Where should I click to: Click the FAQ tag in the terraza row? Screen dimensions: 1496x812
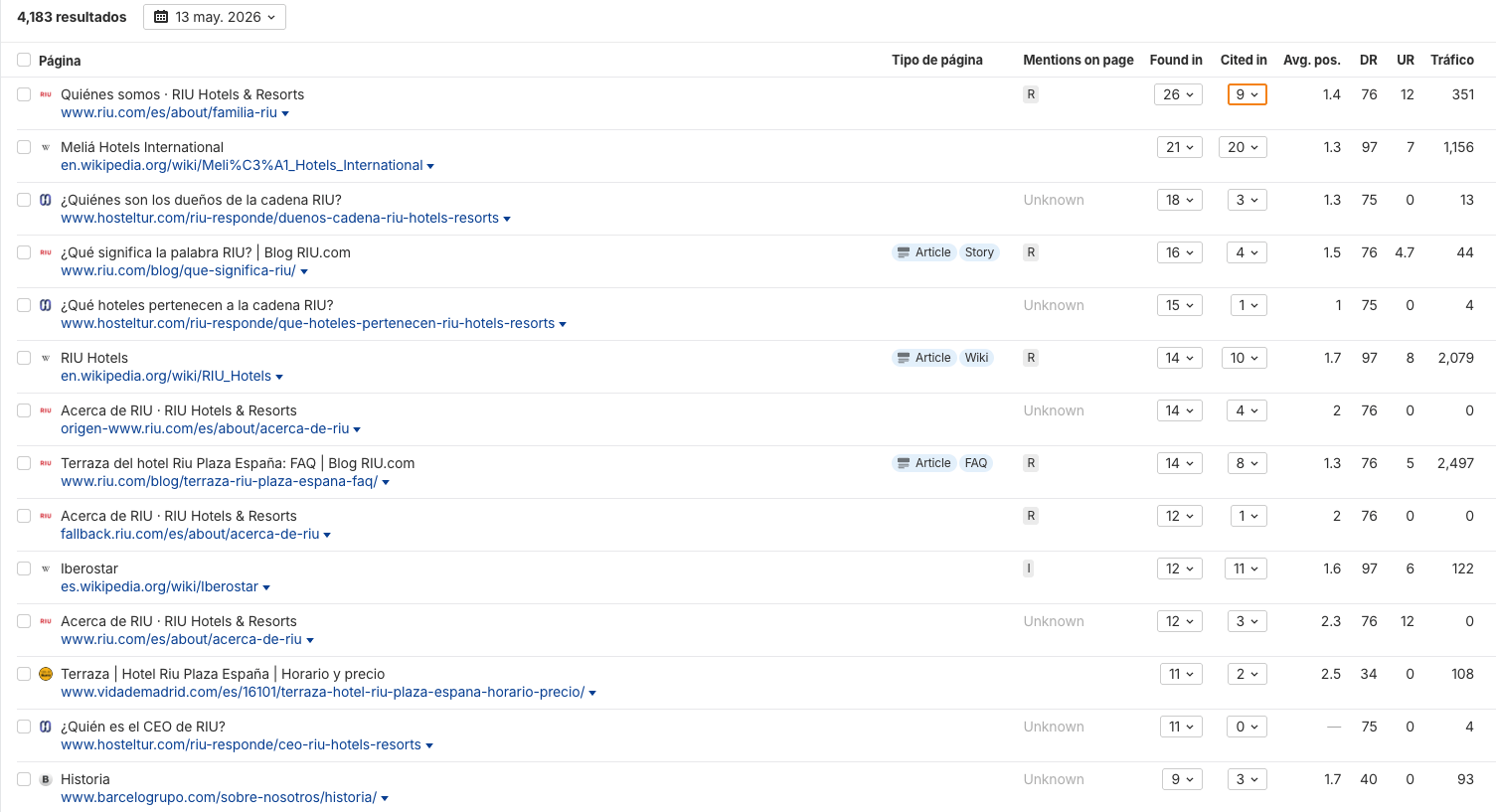(x=976, y=463)
